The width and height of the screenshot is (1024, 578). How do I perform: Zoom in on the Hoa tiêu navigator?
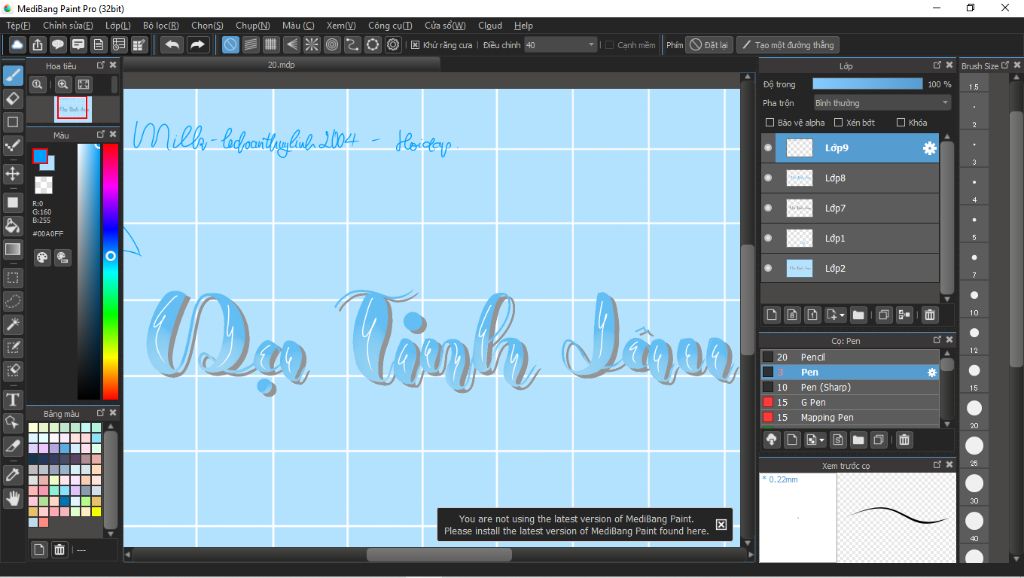click(63, 84)
